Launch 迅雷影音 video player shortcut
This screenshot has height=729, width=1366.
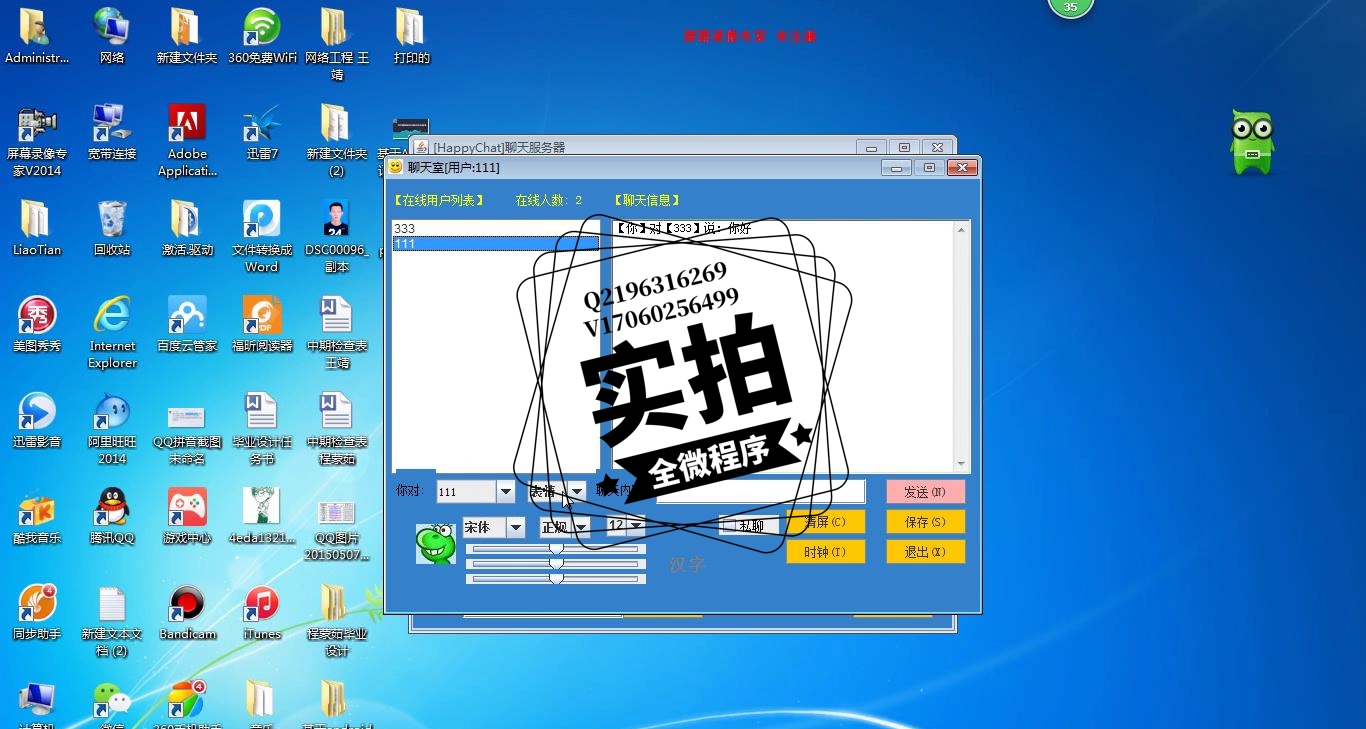[x=37, y=420]
